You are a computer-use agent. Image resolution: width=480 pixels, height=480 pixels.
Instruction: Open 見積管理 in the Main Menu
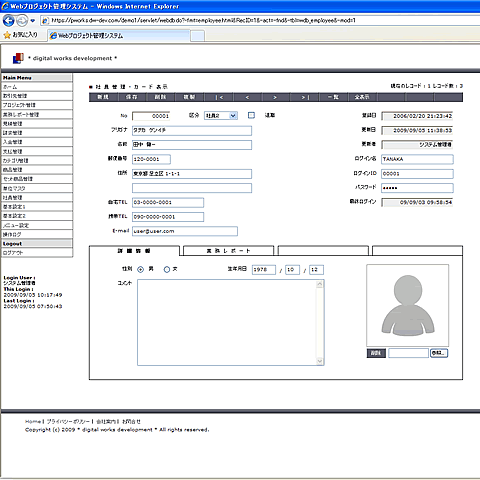(37, 124)
